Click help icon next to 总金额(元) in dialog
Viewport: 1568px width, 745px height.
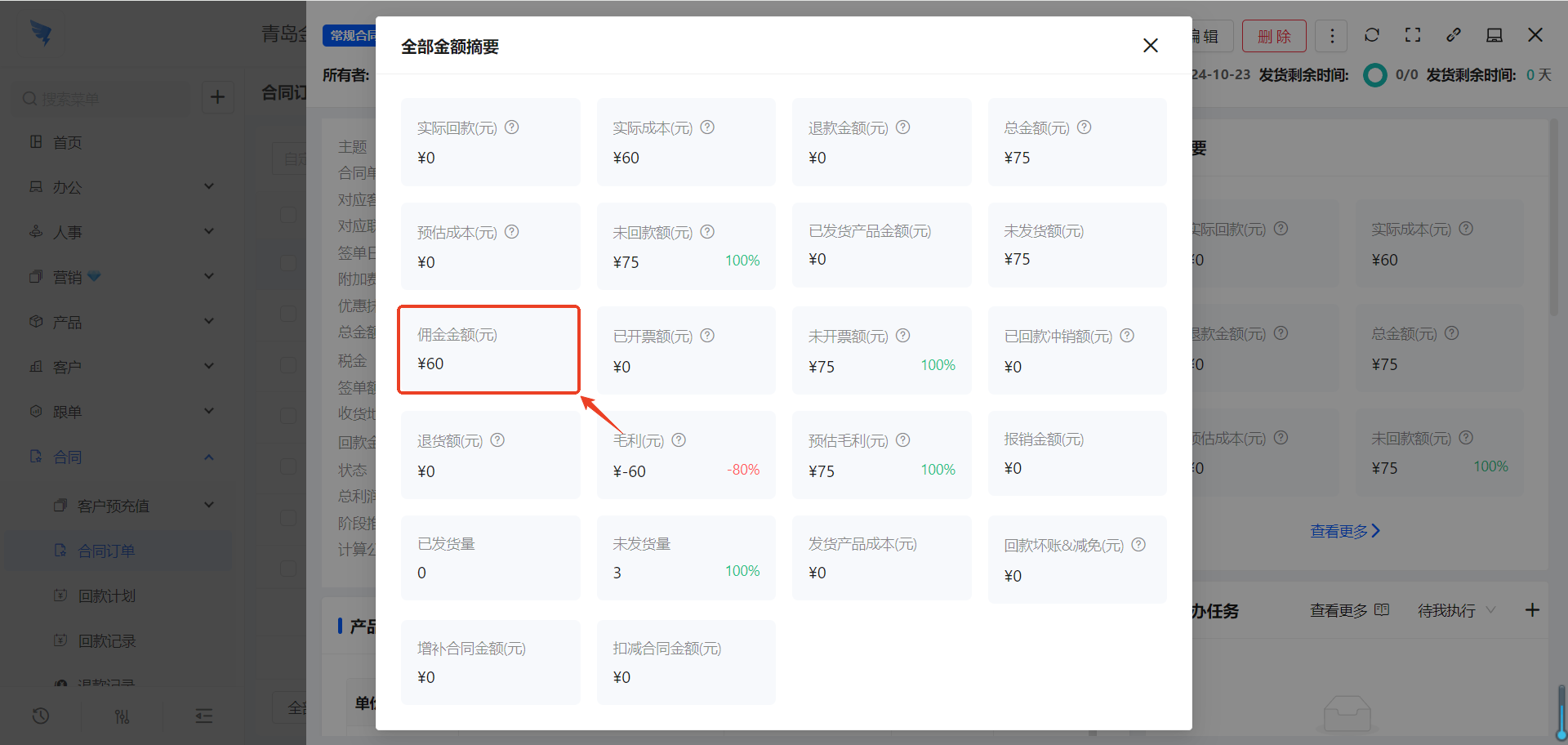(1085, 127)
